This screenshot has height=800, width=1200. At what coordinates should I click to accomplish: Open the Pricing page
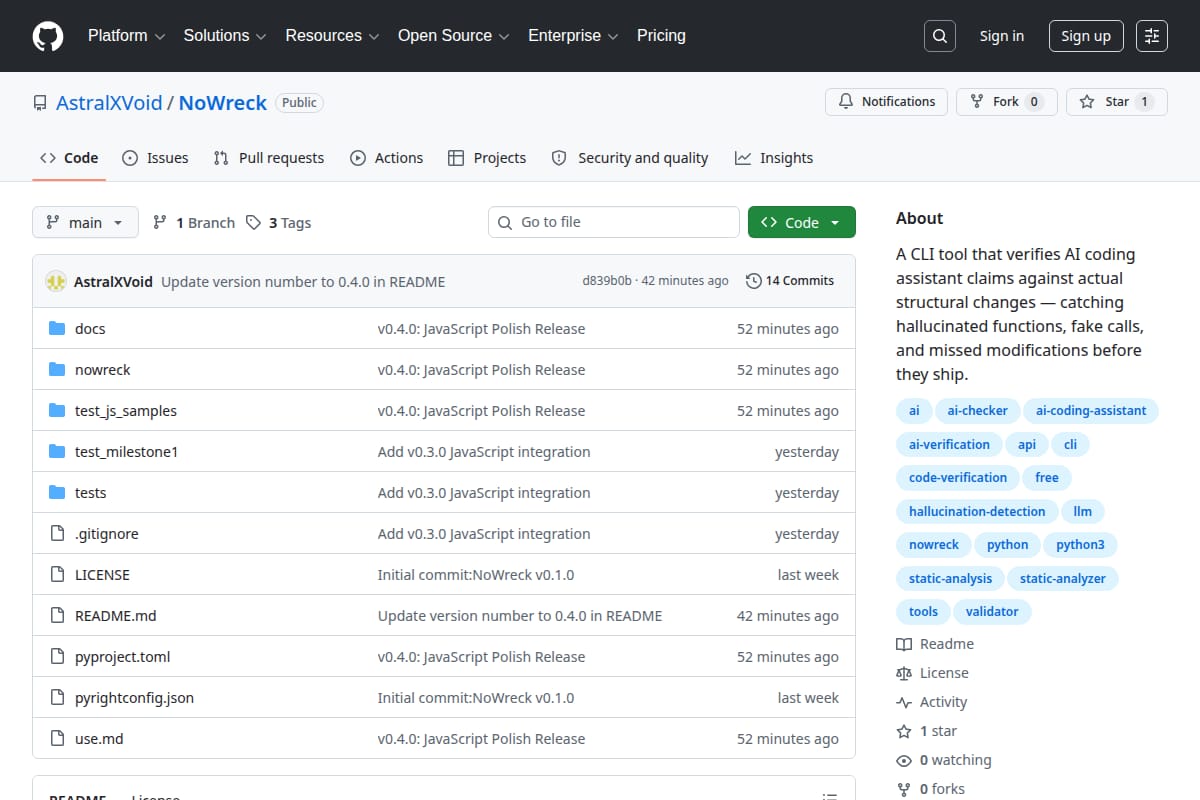pos(661,36)
